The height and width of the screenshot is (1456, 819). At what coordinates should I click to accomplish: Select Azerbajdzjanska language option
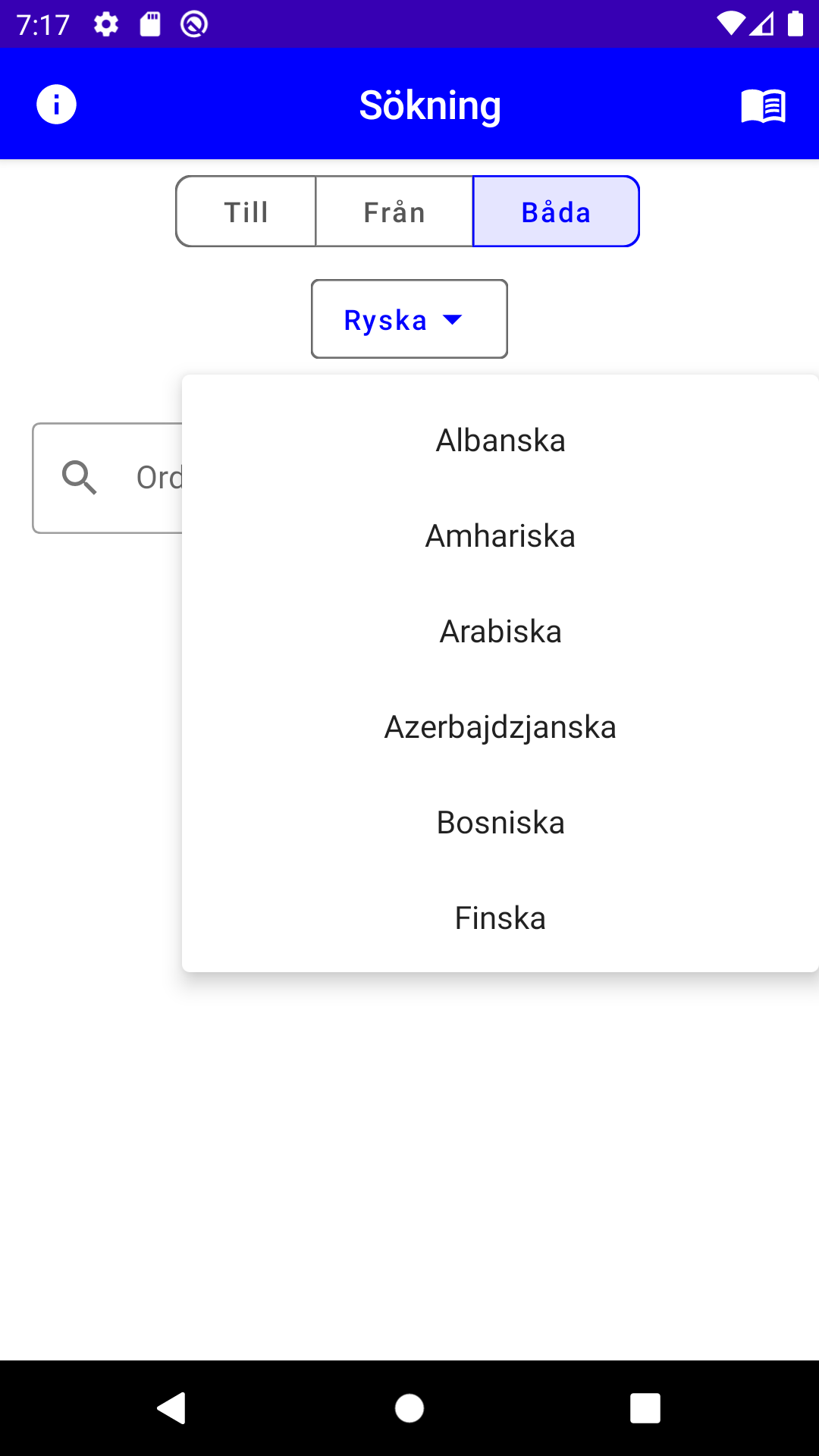[500, 727]
